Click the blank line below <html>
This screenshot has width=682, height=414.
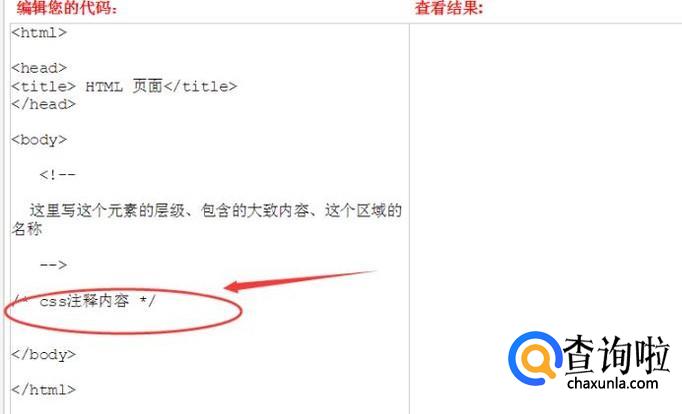tap(210, 50)
